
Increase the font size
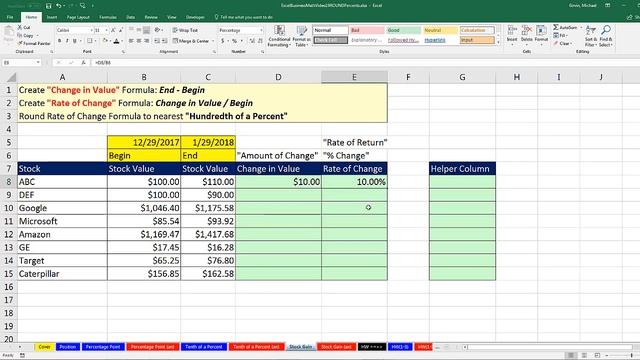pos(113,30)
